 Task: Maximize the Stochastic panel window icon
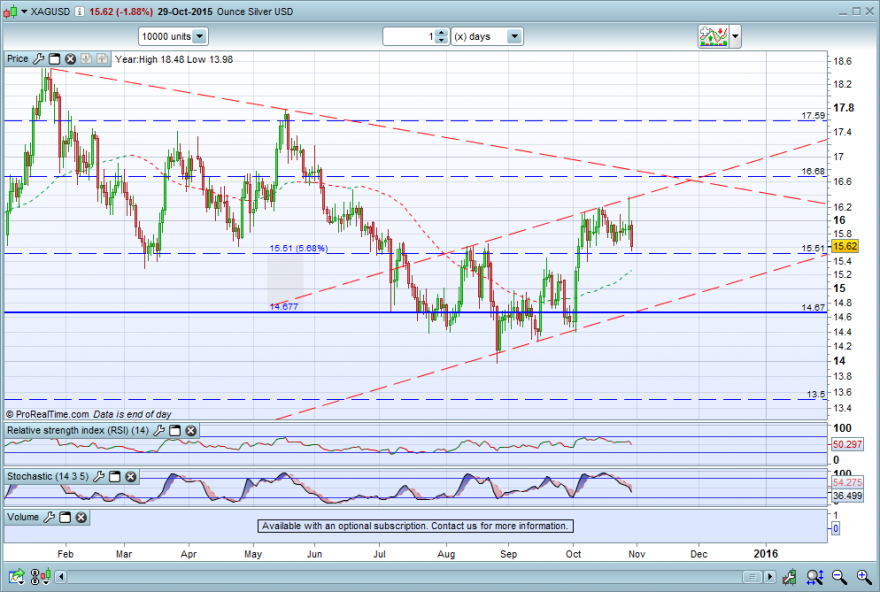[x=114, y=476]
